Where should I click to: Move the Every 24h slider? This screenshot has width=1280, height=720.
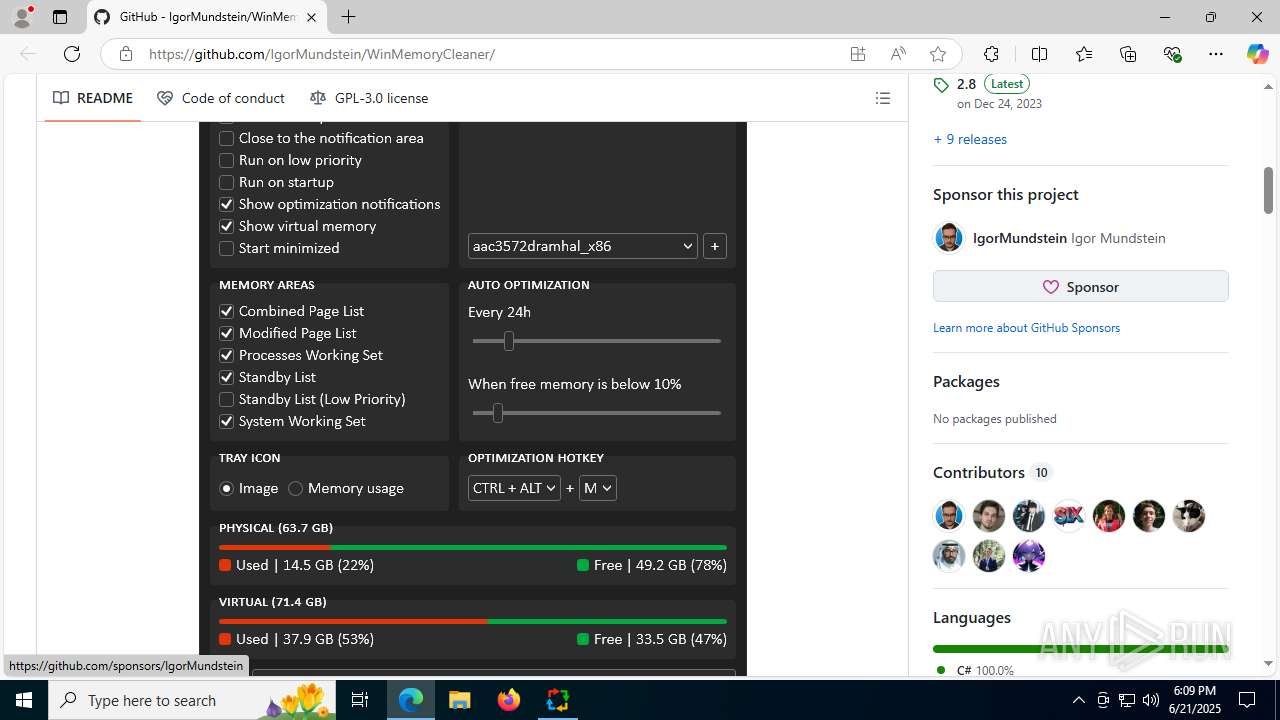point(509,341)
